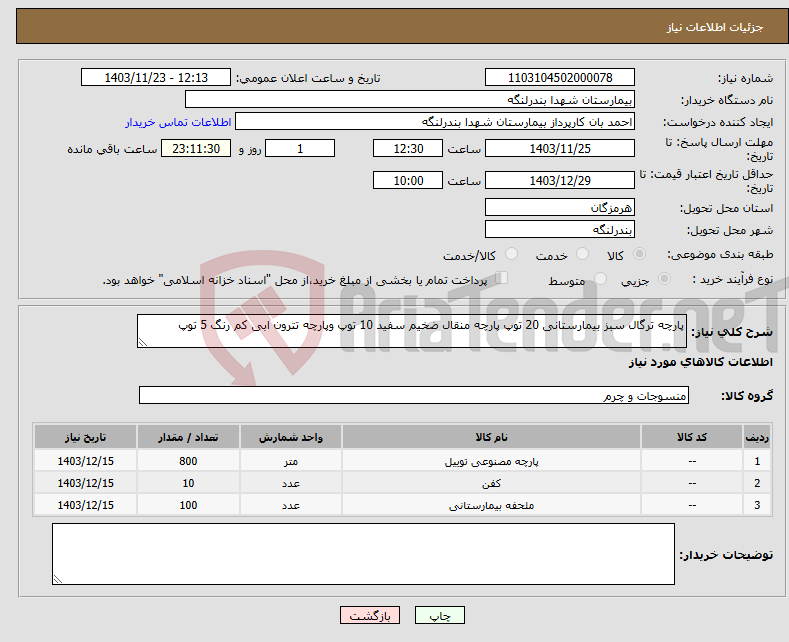
Task: Click the چاپ print button
Action: pos(440,615)
